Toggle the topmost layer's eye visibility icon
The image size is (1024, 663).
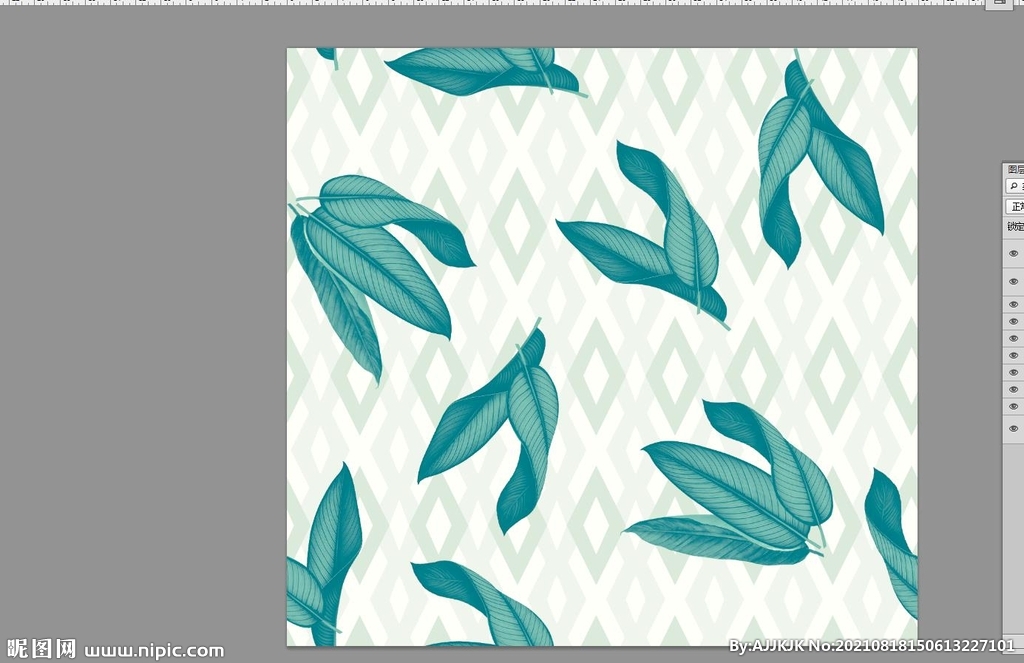(x=1014, y=253)
